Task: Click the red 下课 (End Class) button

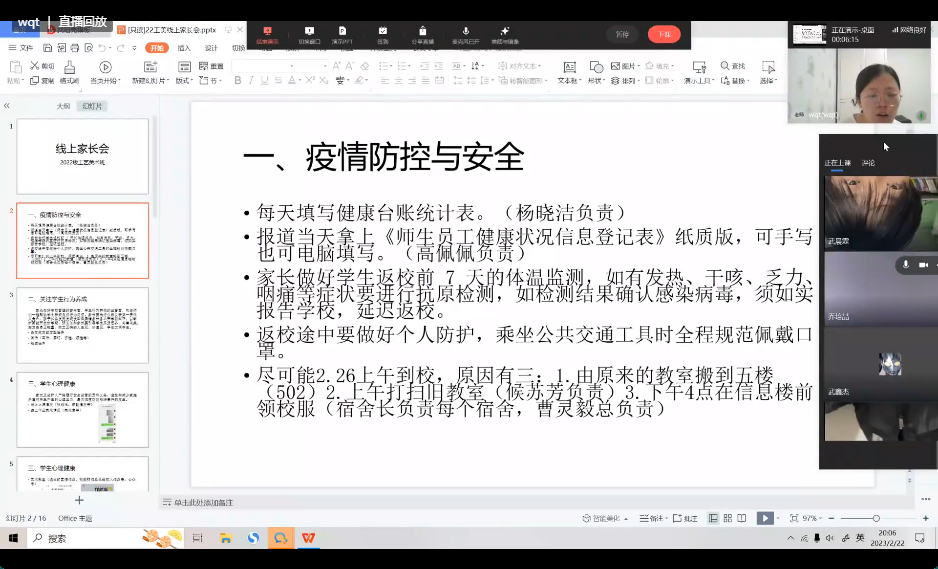Action: [x=664, y=34]
